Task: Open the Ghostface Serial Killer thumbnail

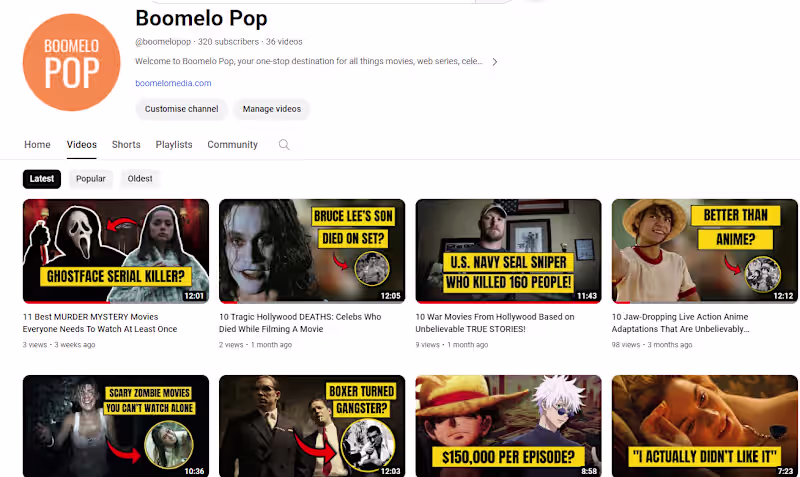Action: click(x=116, y=251)
